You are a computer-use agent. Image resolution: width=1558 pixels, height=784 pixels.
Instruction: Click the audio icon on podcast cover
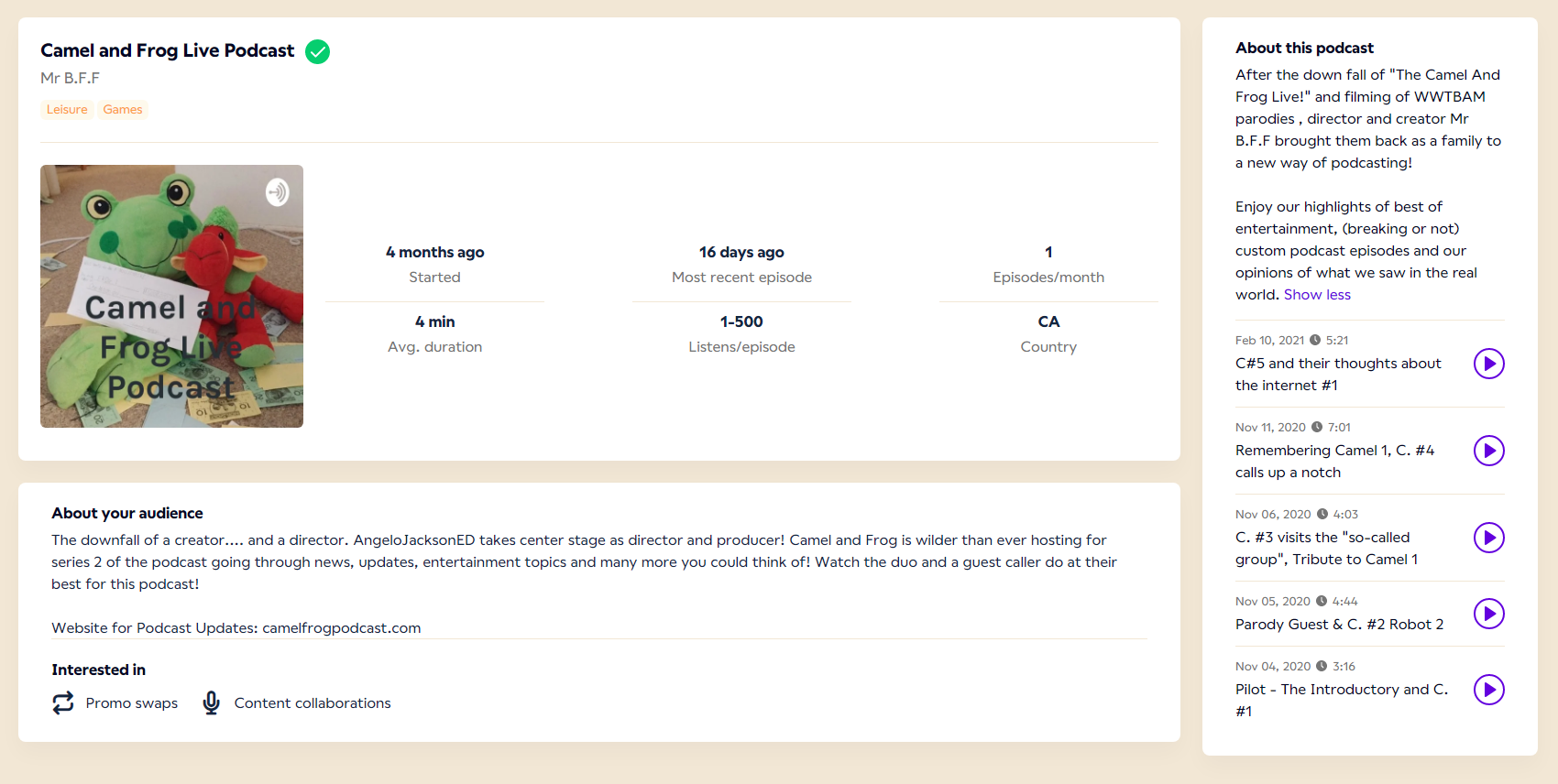pos(277,192)
